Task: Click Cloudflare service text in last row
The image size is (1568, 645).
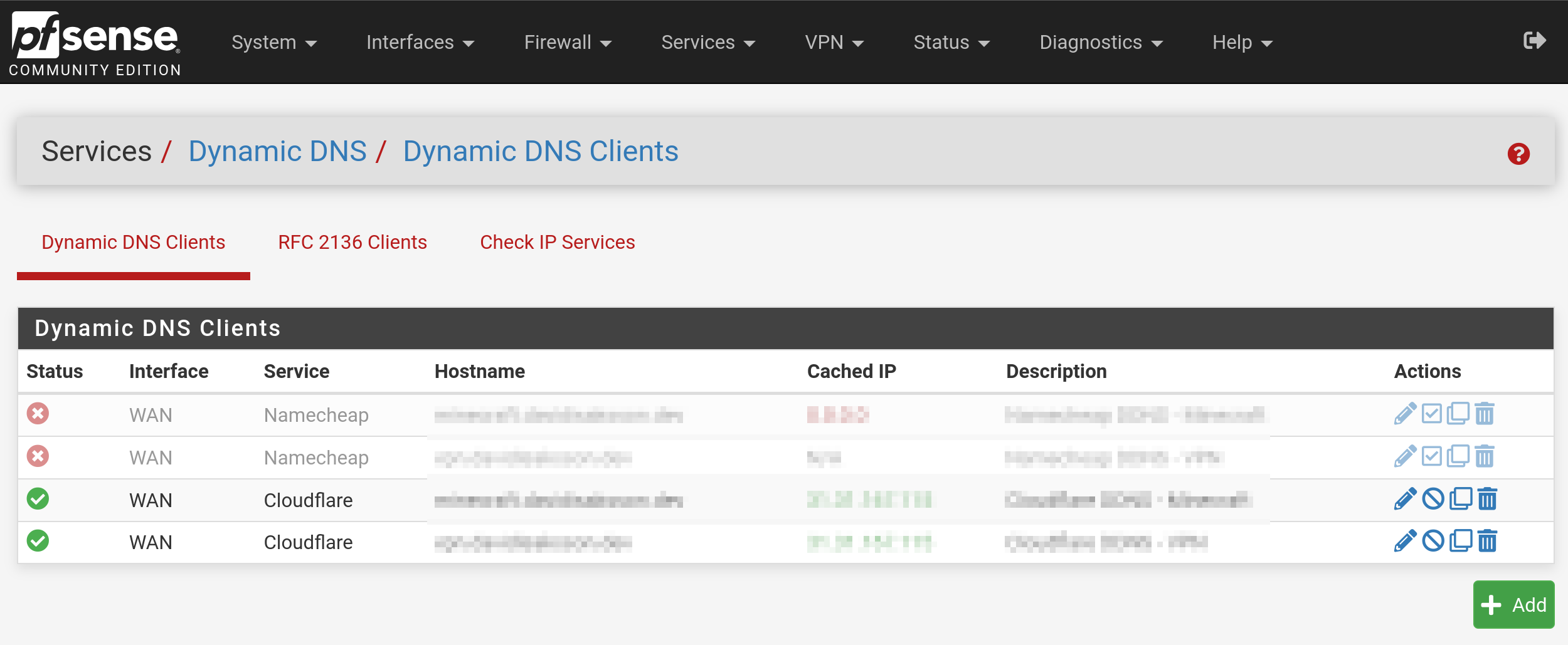Action: tap(308, 542)
